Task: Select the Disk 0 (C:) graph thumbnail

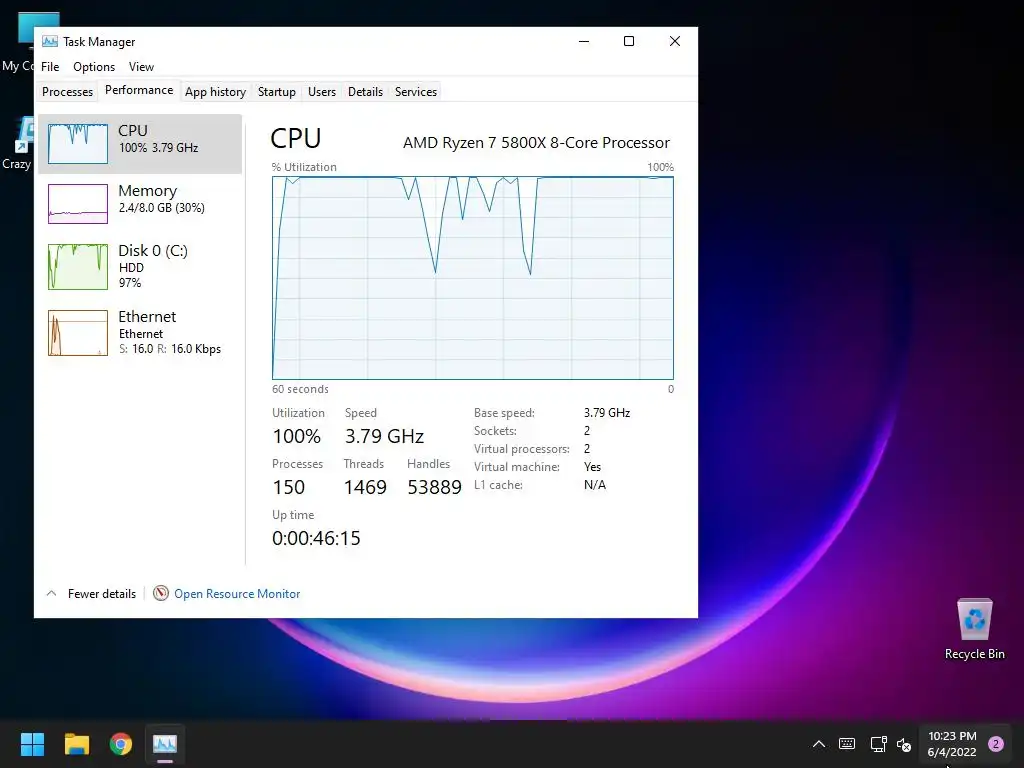Action: pos(78,266)
